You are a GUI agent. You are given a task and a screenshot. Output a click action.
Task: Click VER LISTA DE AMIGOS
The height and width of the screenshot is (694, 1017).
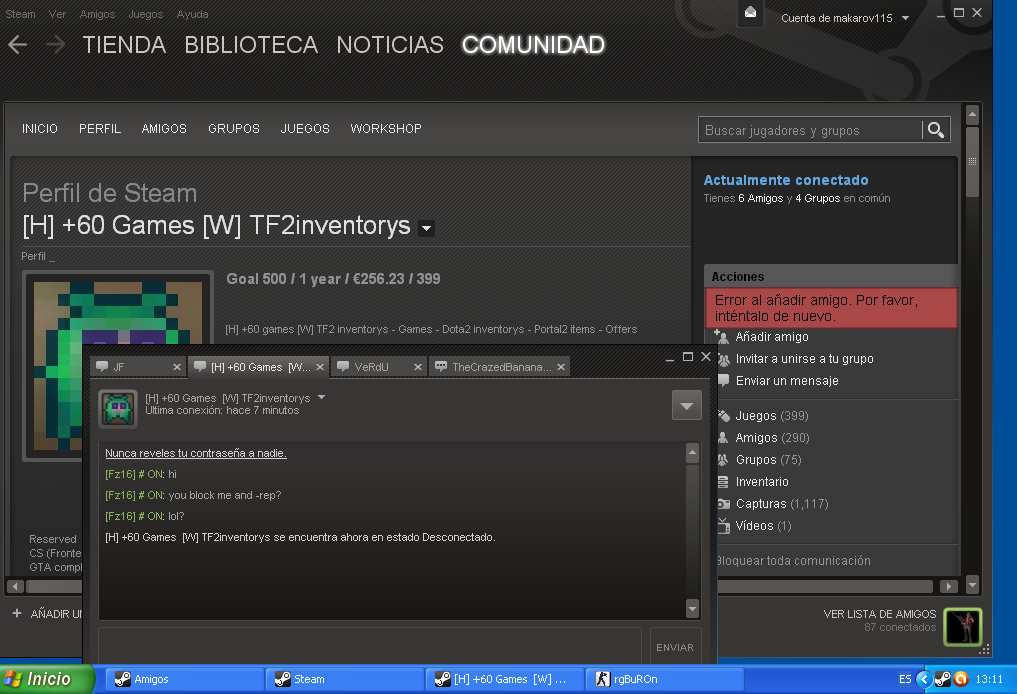pos(879,614)
